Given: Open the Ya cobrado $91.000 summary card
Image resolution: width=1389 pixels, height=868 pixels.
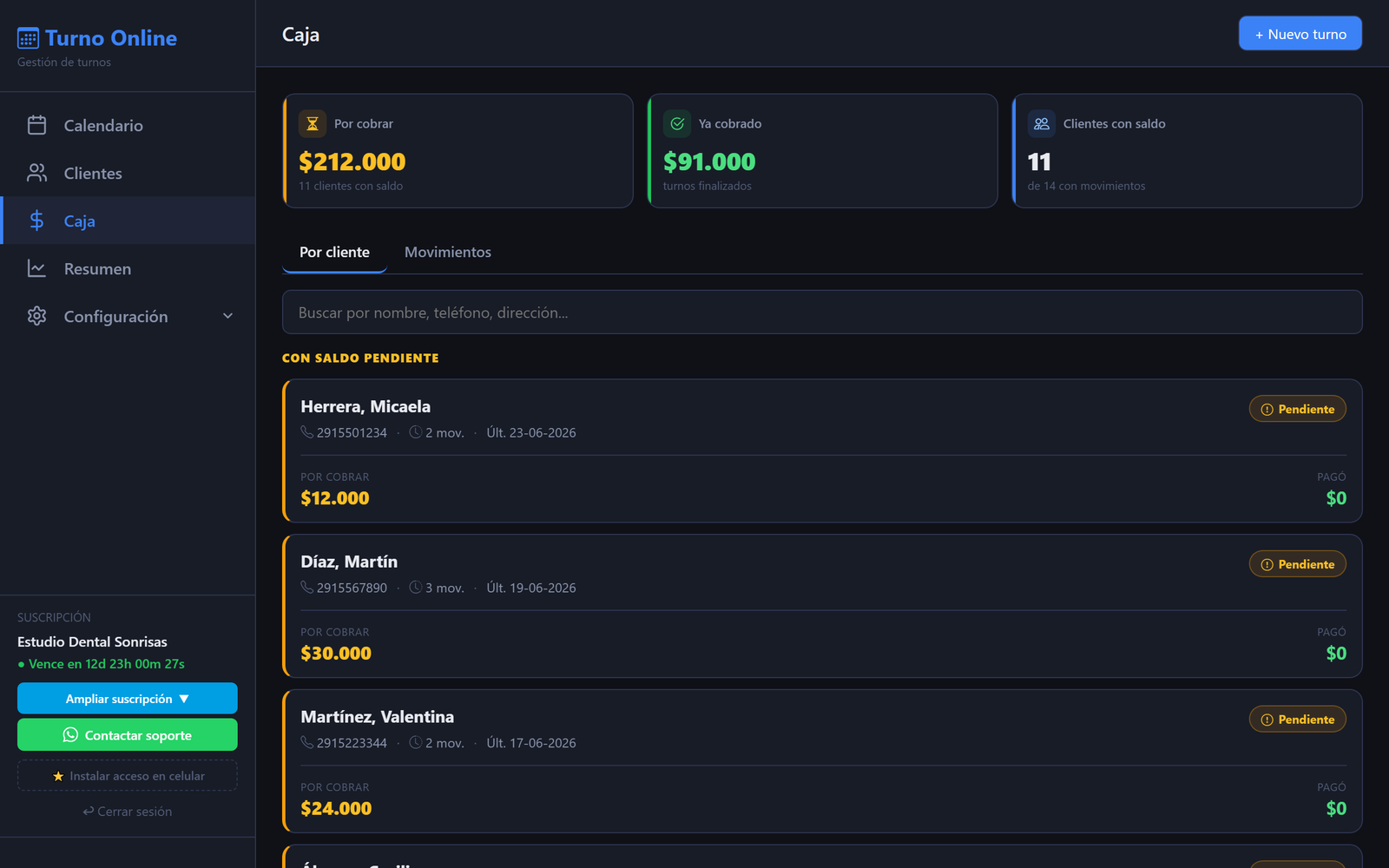Looking at the screenshot, I should pyautogui.click(x=822, y=151).
